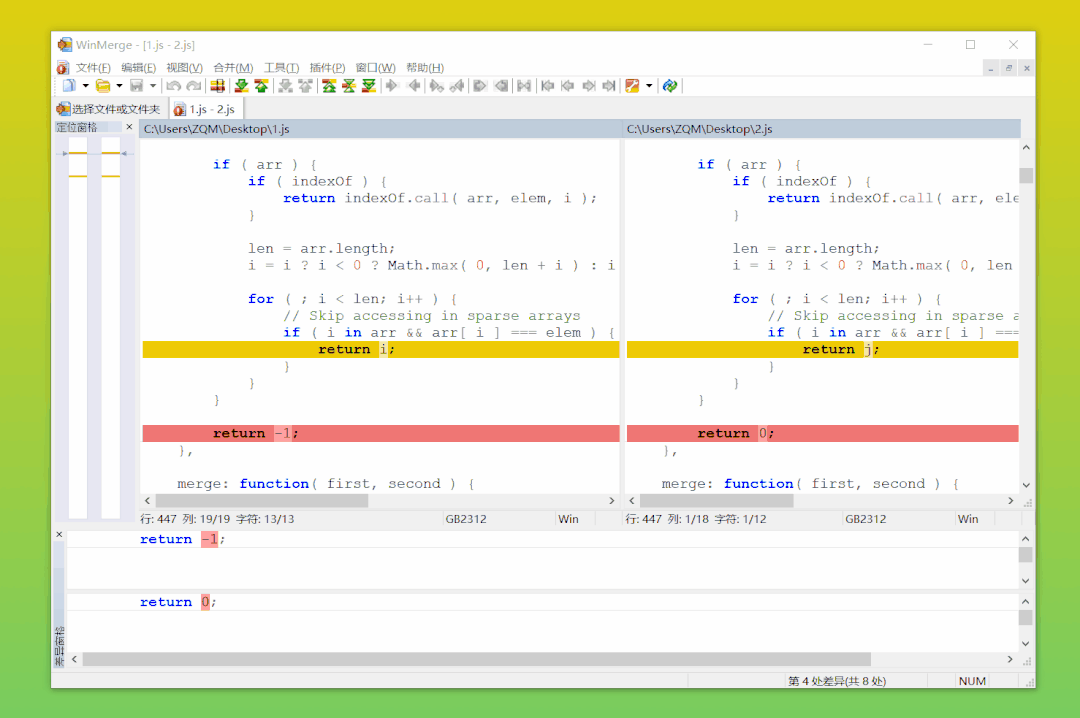
Task: Open the 视图(V) menu
Action: pyautogui.click(x=185, y=68)
